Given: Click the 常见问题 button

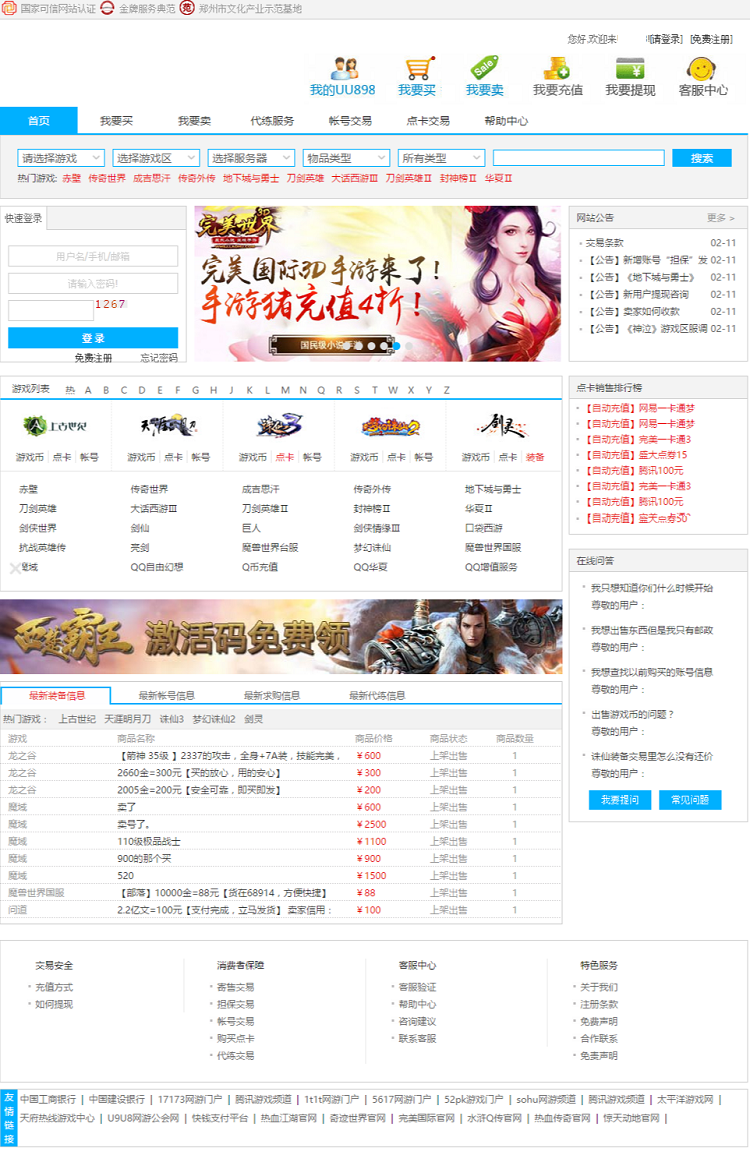Looking at the screenshot, I should click(689, 800).
